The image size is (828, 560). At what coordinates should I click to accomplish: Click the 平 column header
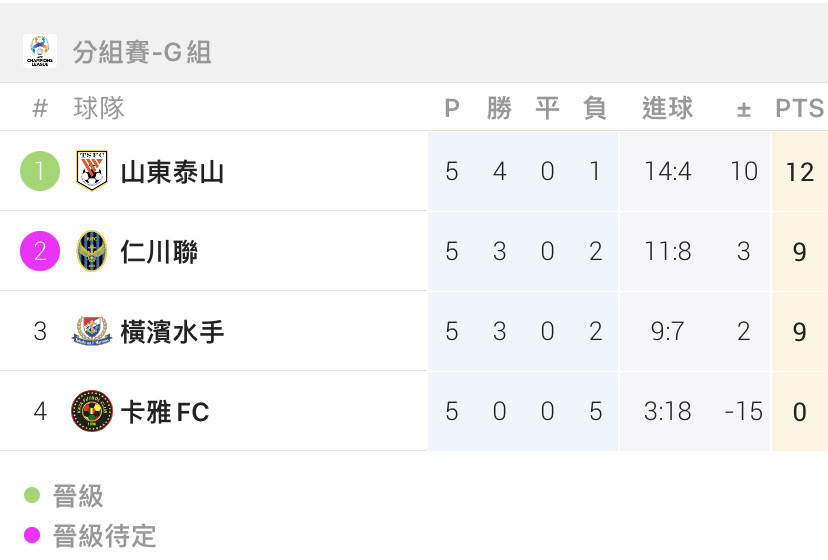pos(548,108)
